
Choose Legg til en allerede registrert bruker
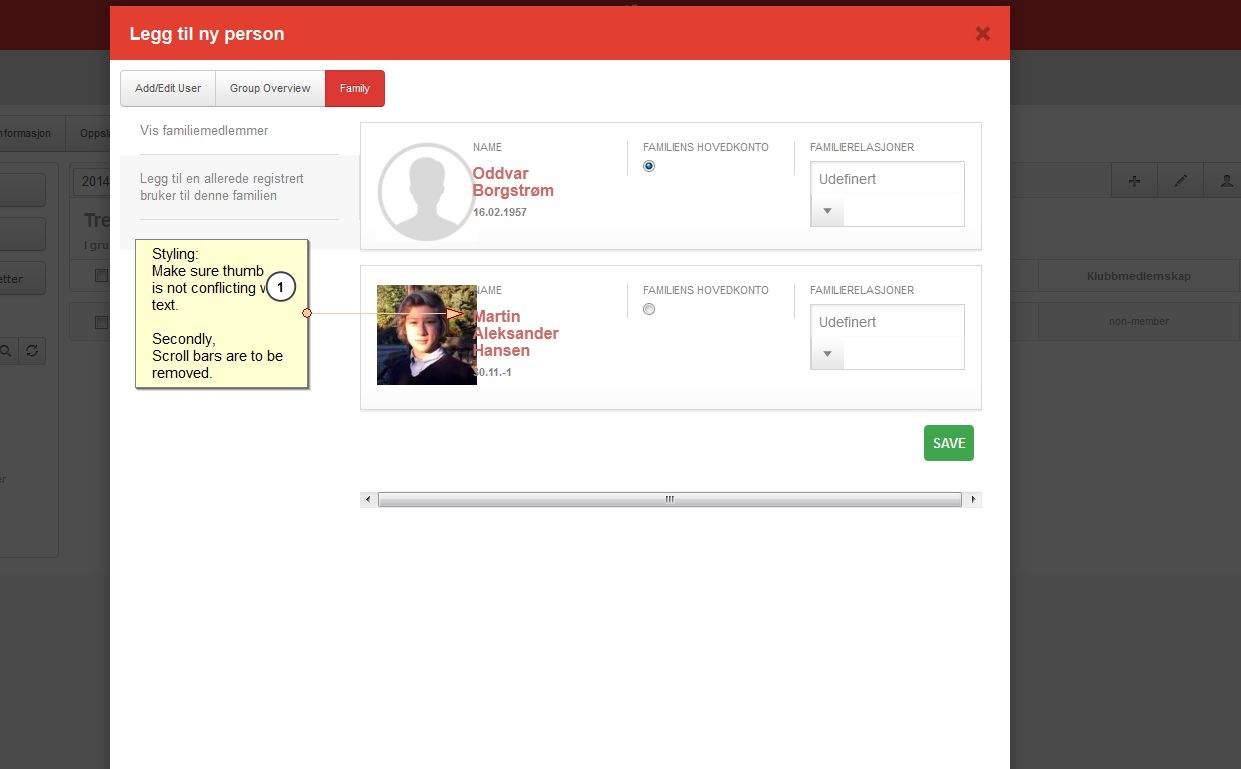(222, 187)
